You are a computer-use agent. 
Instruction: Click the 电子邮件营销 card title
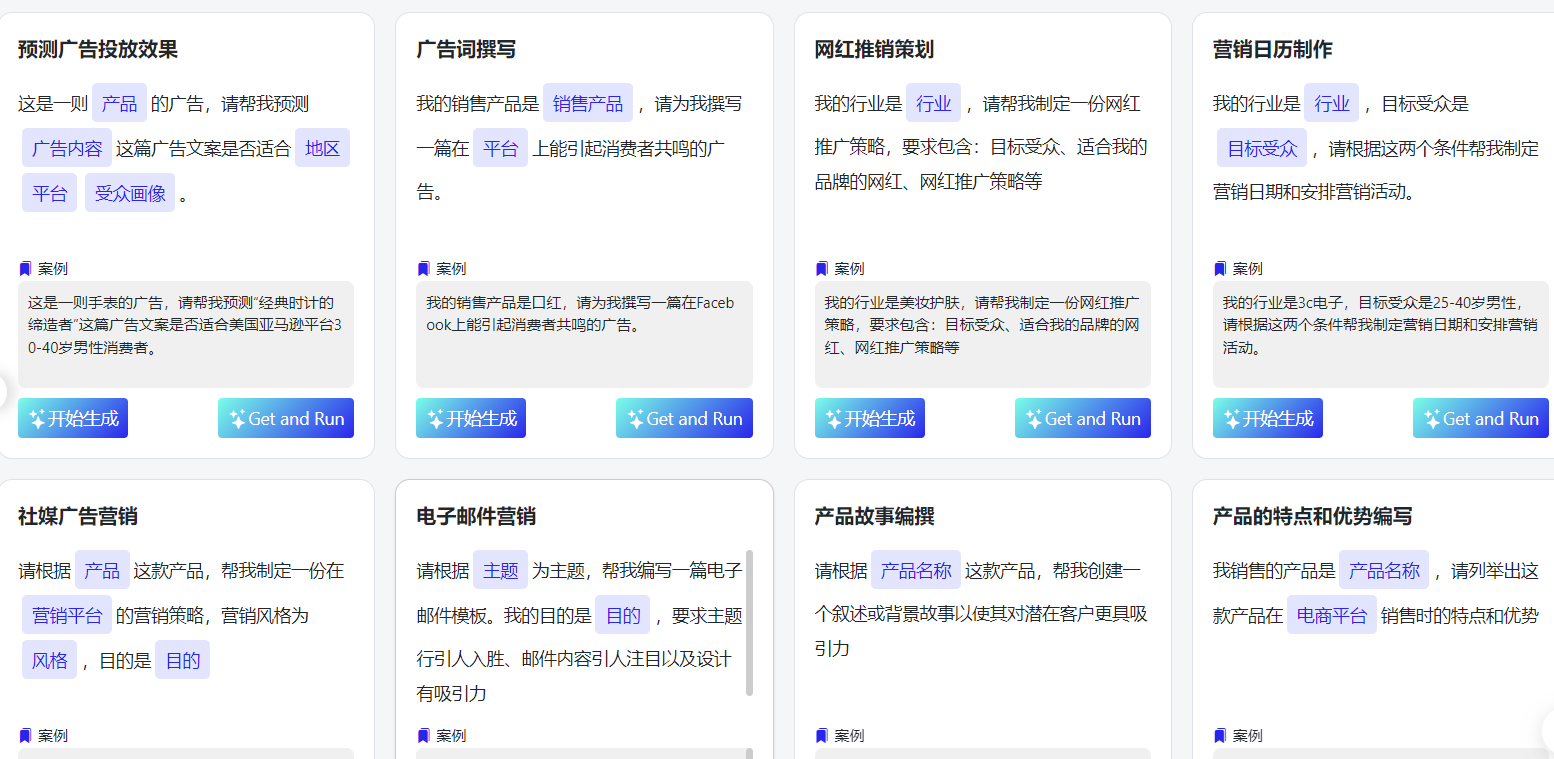point(476,516)
